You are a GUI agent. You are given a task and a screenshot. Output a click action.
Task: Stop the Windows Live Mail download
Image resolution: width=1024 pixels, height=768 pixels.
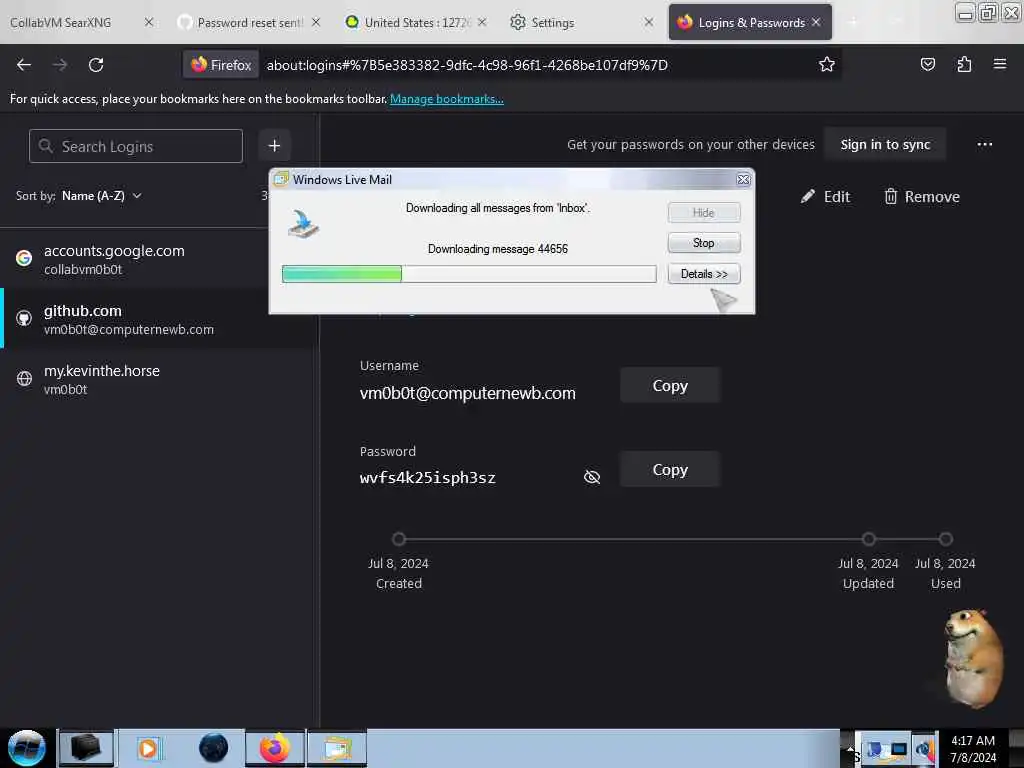point(703,243)
